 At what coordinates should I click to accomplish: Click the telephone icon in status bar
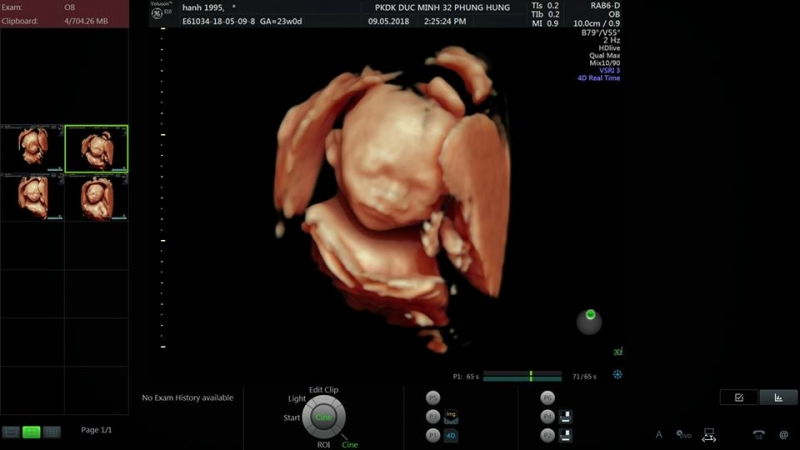pyautogui.click(x=758, y=434)
